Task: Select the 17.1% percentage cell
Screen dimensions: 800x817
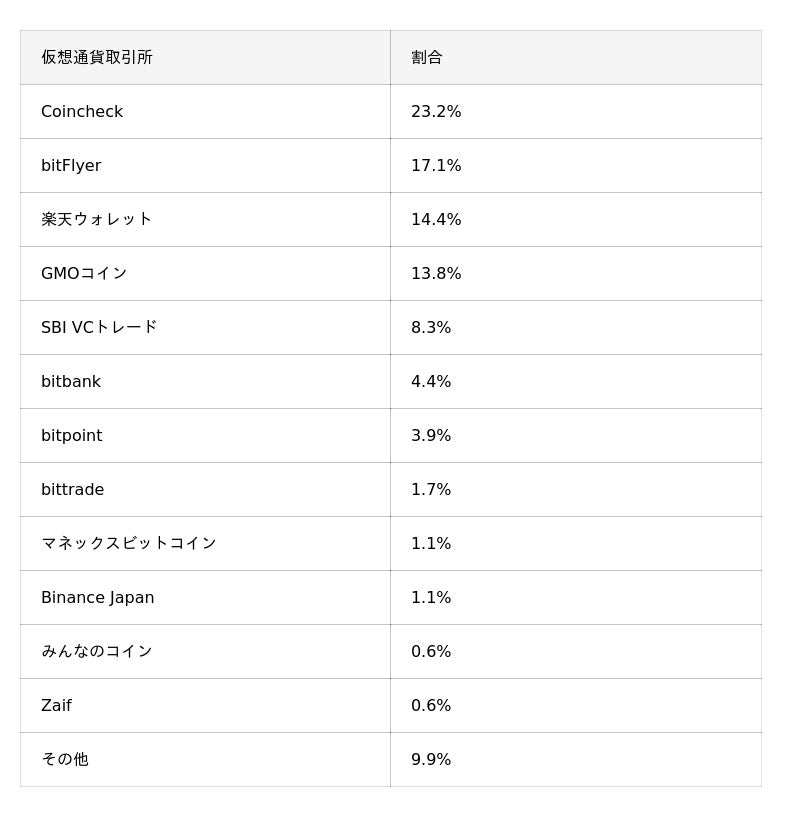Action: pos(436,166)
